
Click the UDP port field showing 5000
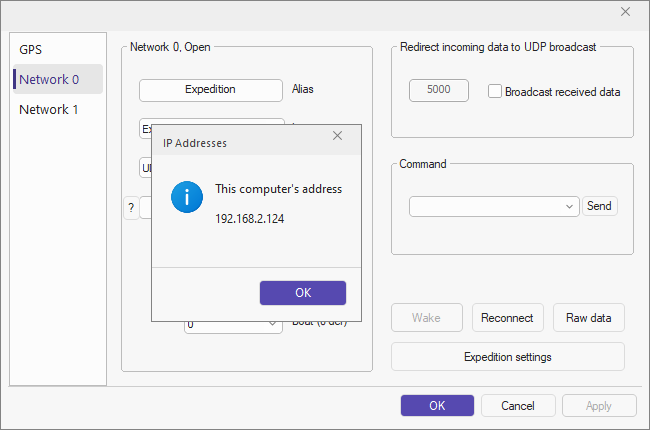(x=439, y=90)
